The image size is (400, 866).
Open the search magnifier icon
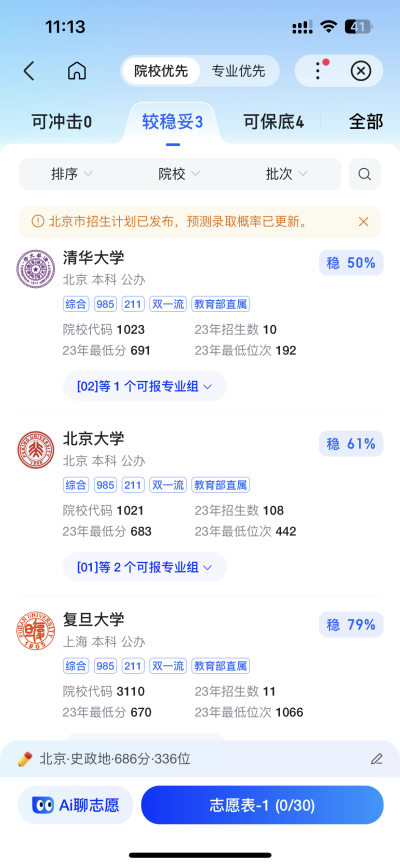[x=365, y=174]
